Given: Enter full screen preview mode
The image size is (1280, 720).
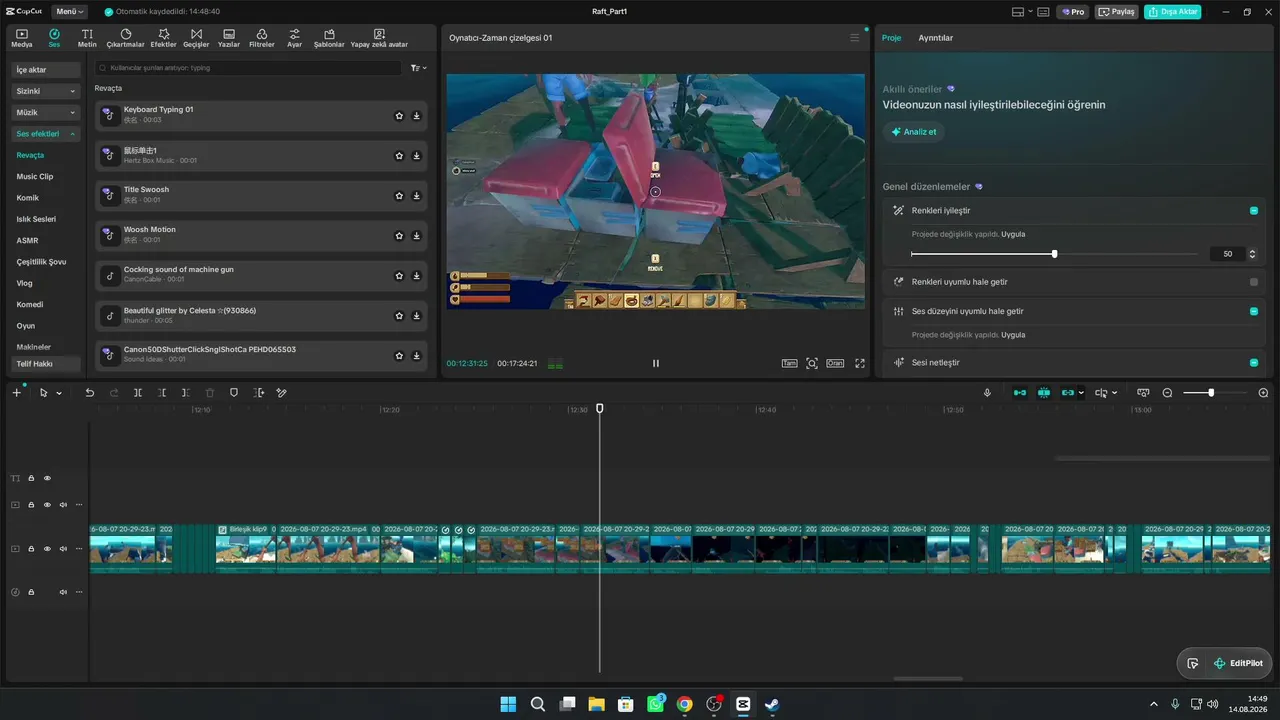Looking at the screenshot, I should [x=860, y=363].
